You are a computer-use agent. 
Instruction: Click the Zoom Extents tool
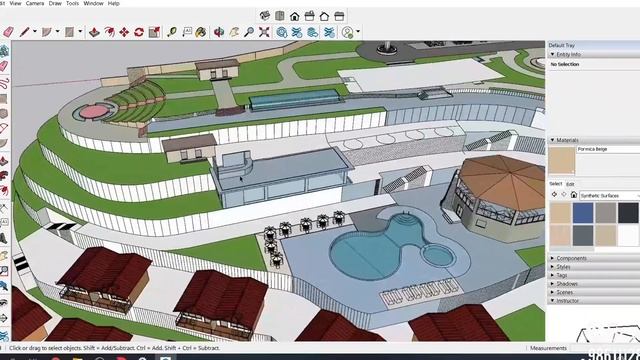(x=264, y=32)
